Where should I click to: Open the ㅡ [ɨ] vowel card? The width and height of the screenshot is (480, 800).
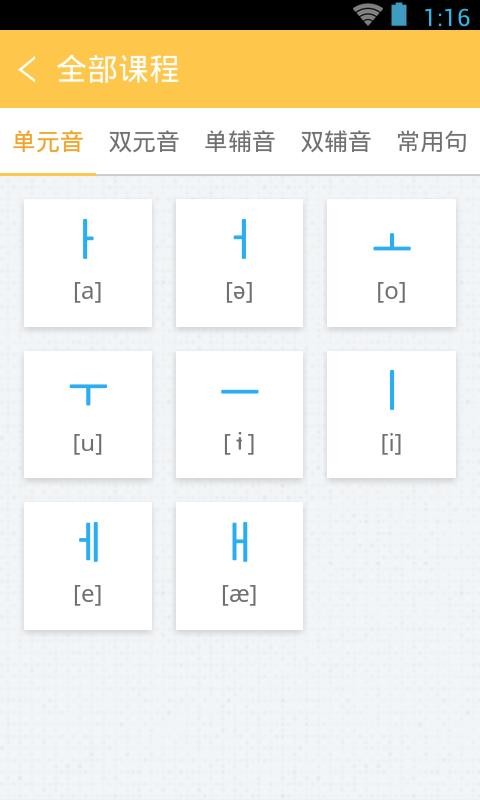tap(239, 414)
